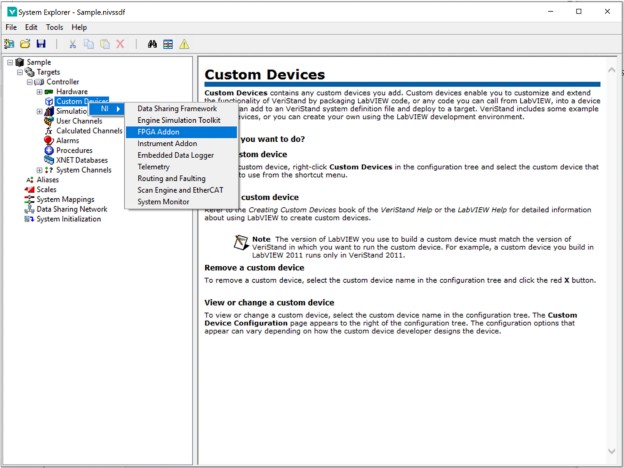
Task: Select the XNET Databases tree item label
Action: click(82, 160)
